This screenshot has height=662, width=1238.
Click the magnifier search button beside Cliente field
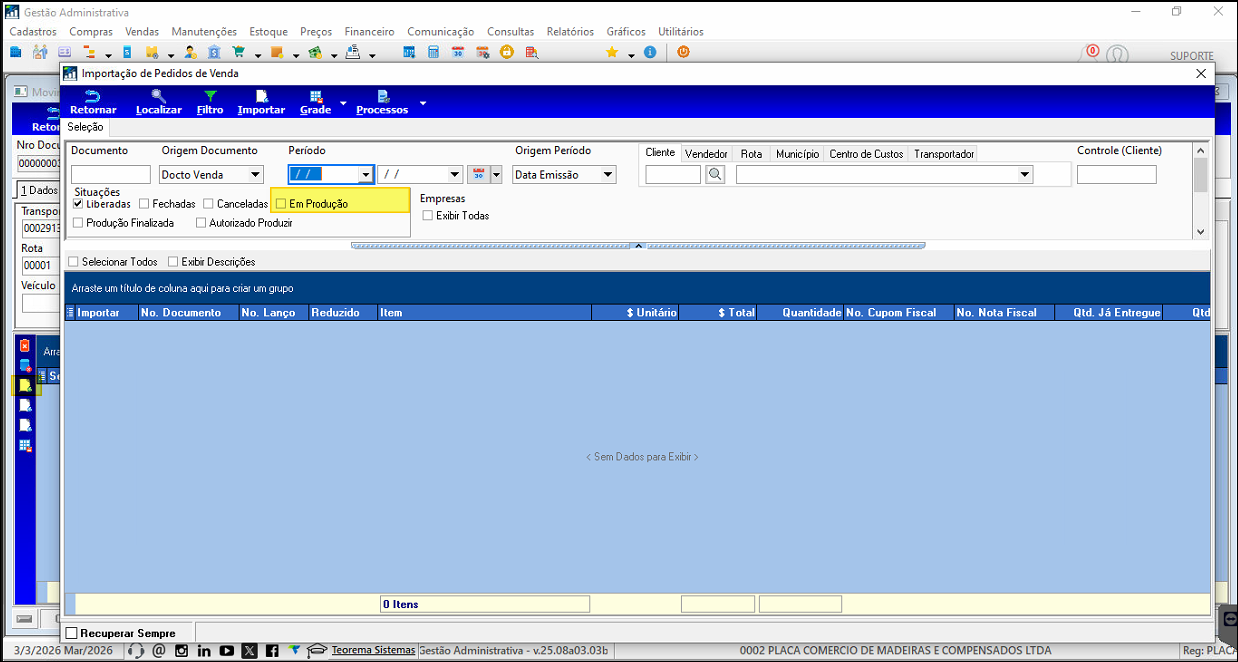[715, 175]
